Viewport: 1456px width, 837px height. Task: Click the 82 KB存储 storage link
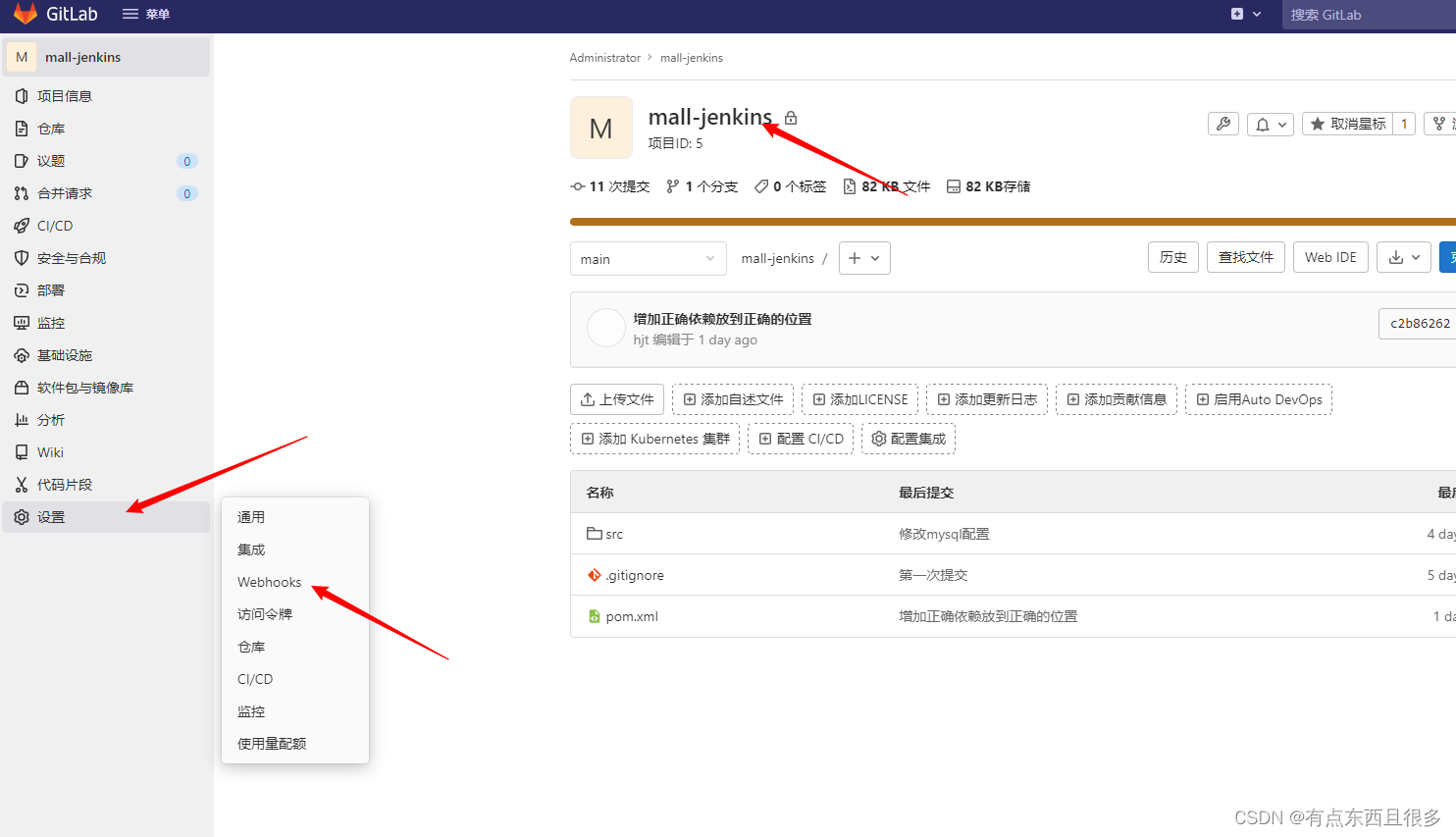coord(988,186)
